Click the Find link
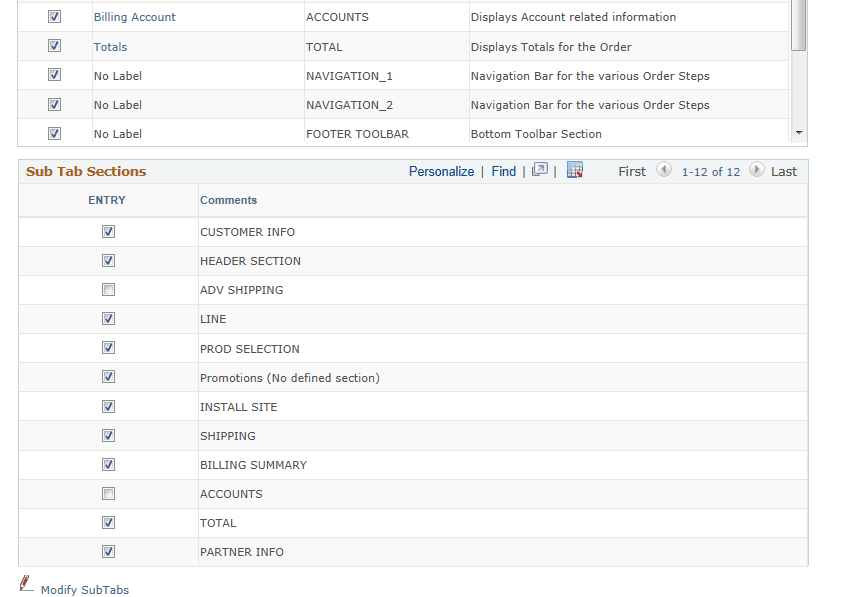849x597 pixels. click(503, 171)
